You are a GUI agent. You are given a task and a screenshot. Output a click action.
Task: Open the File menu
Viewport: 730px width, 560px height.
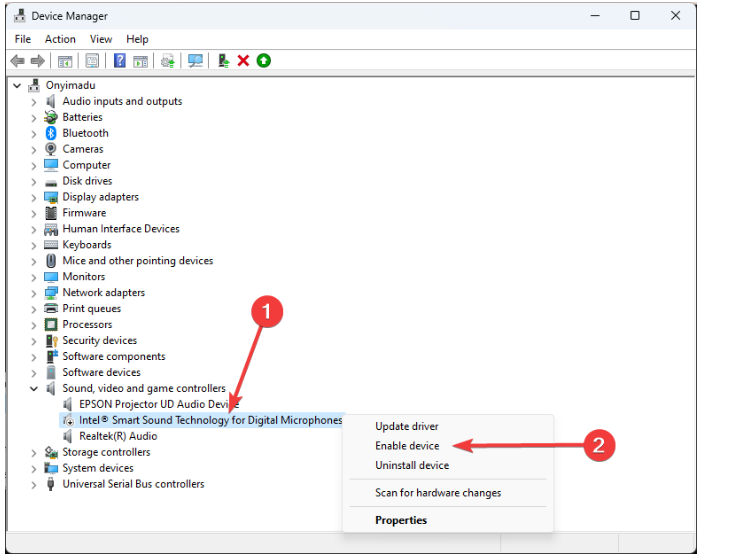pos(22,39)
